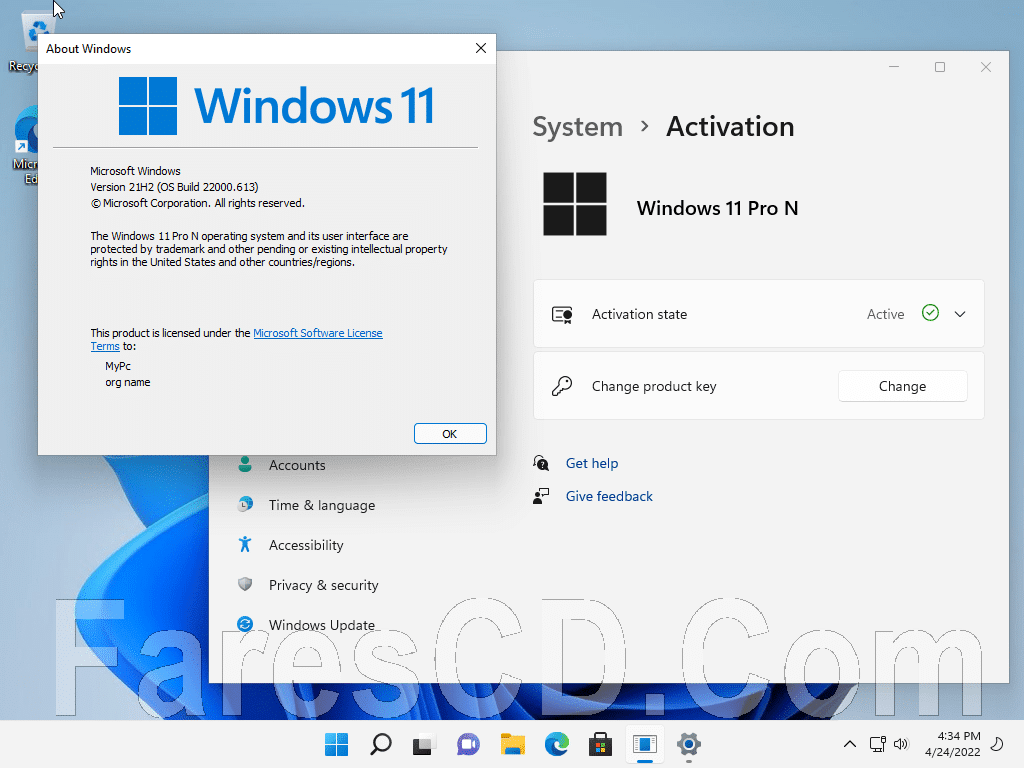Click the Accounts person icon
This screenshot has height=768, width=1024.
tap(245, 464)
